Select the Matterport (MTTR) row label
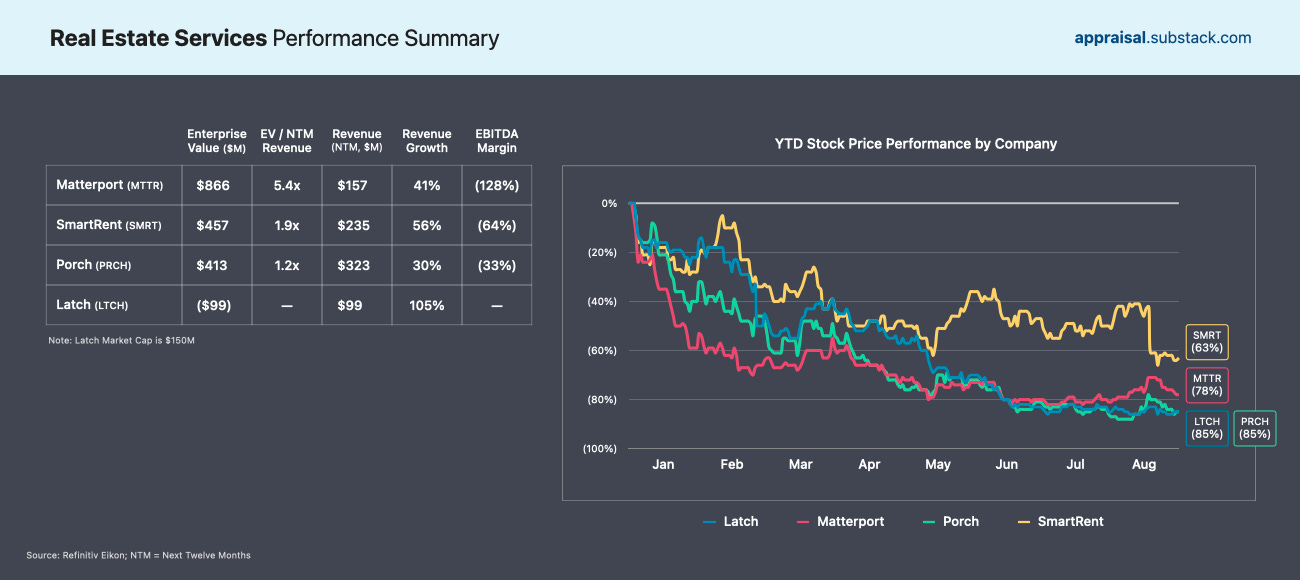 click(110, 185)
